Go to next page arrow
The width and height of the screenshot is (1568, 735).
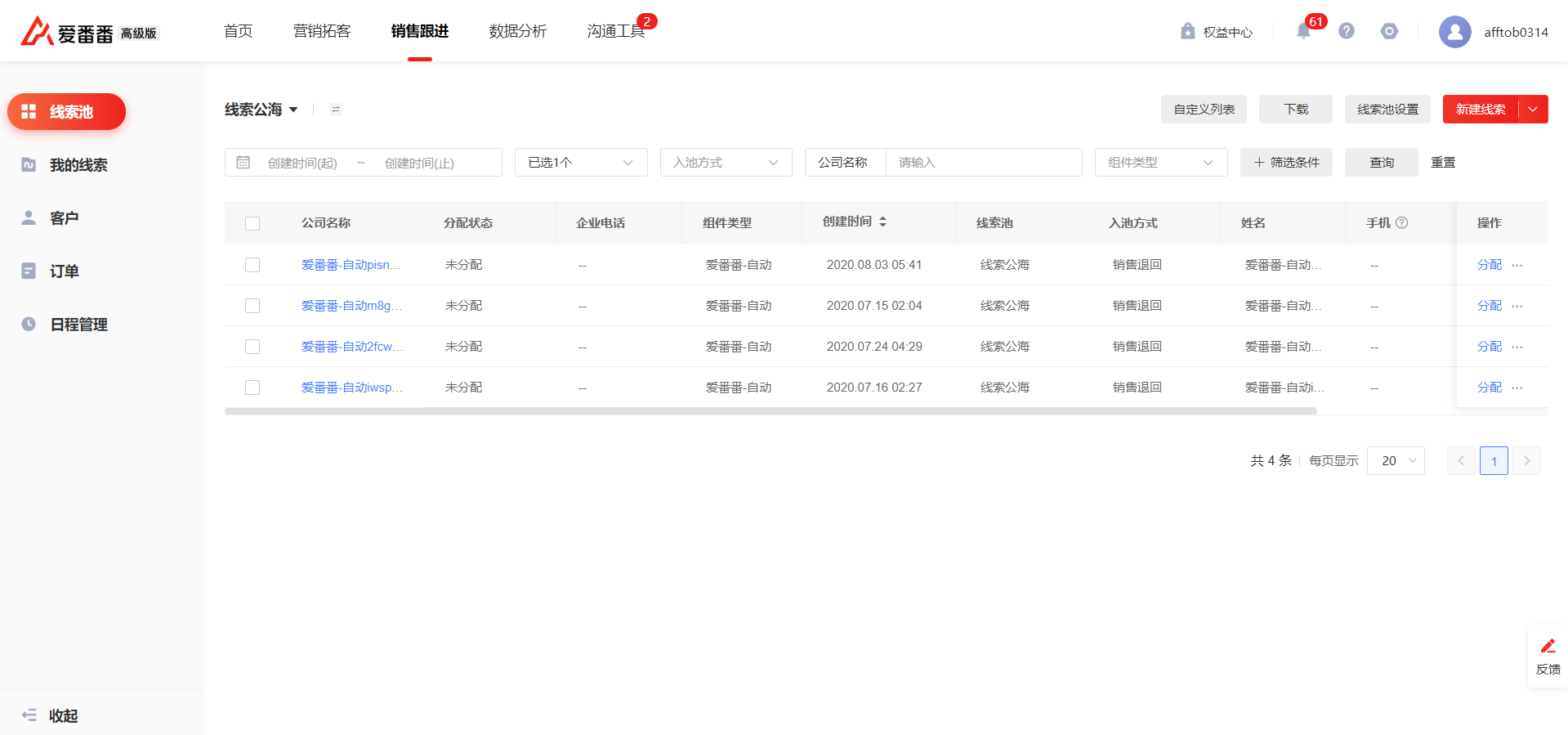click(1526, 461)
